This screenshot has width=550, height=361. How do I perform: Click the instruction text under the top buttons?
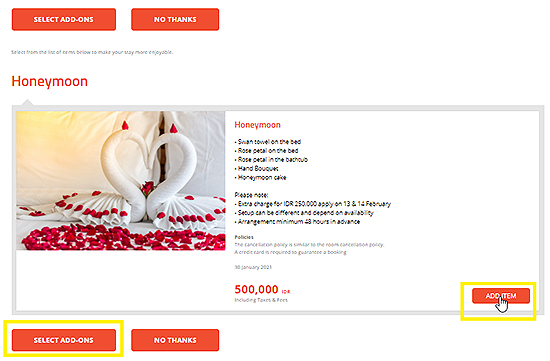tap(92, 52)
